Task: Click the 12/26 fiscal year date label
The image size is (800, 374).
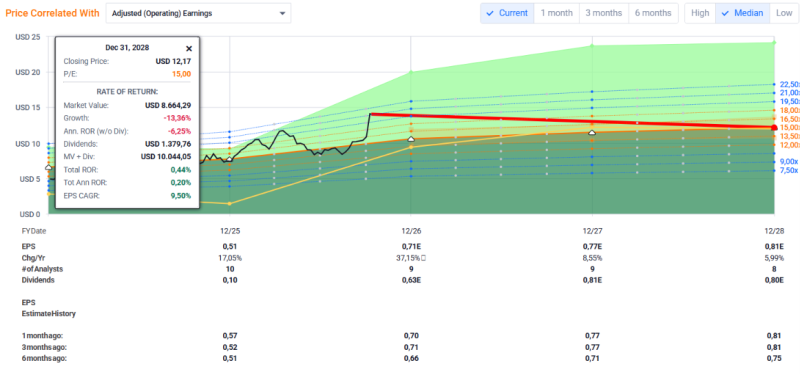Action: point(411,231)
